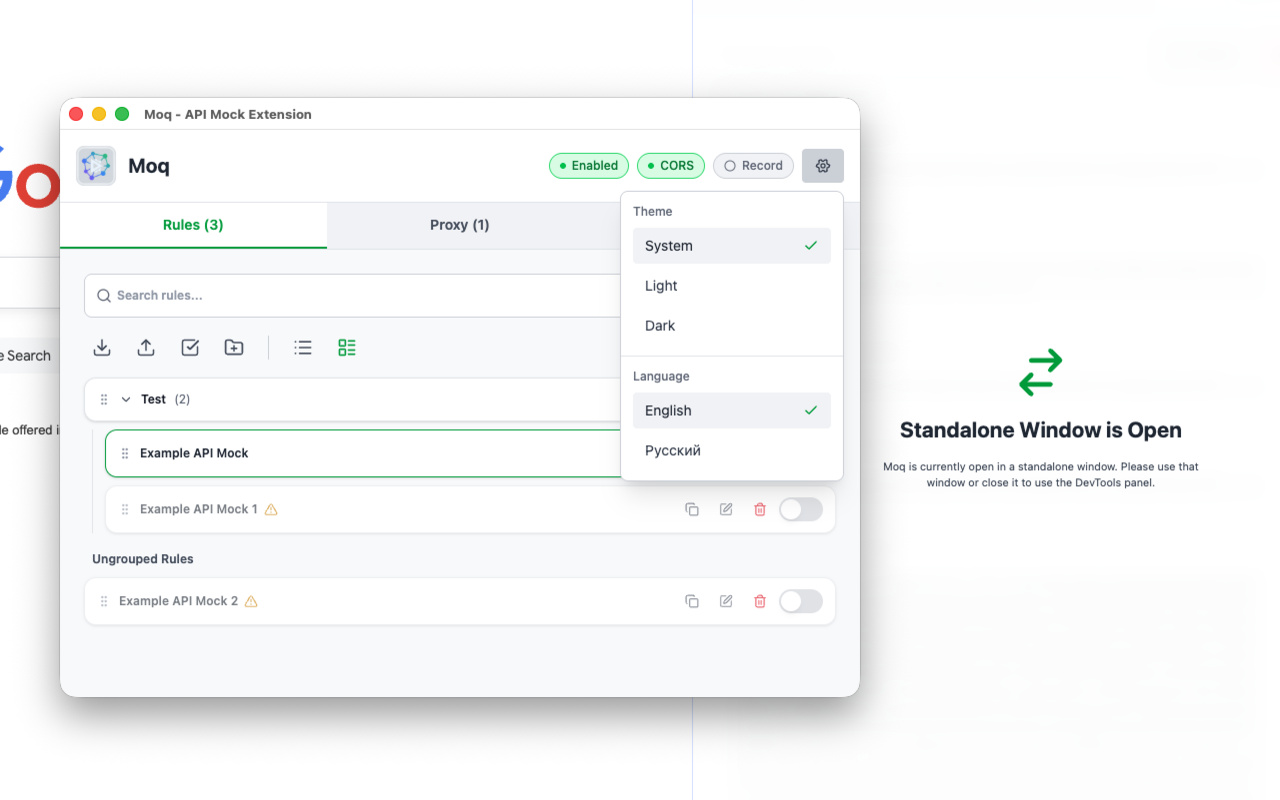Select the Dark theme option
The image size is (1280, 800).
coord(732,326)
